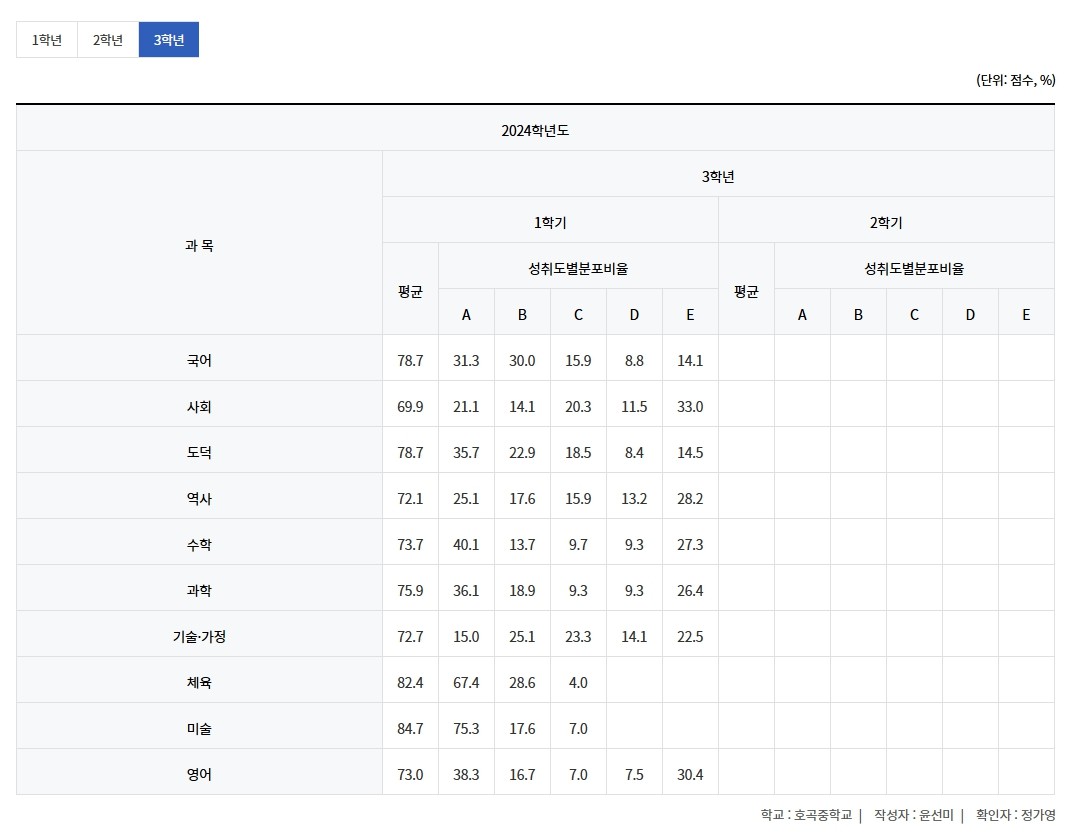
Task: Select the 84.7 average for 미술
Action: pyautogui.click(x=410, y=728)
